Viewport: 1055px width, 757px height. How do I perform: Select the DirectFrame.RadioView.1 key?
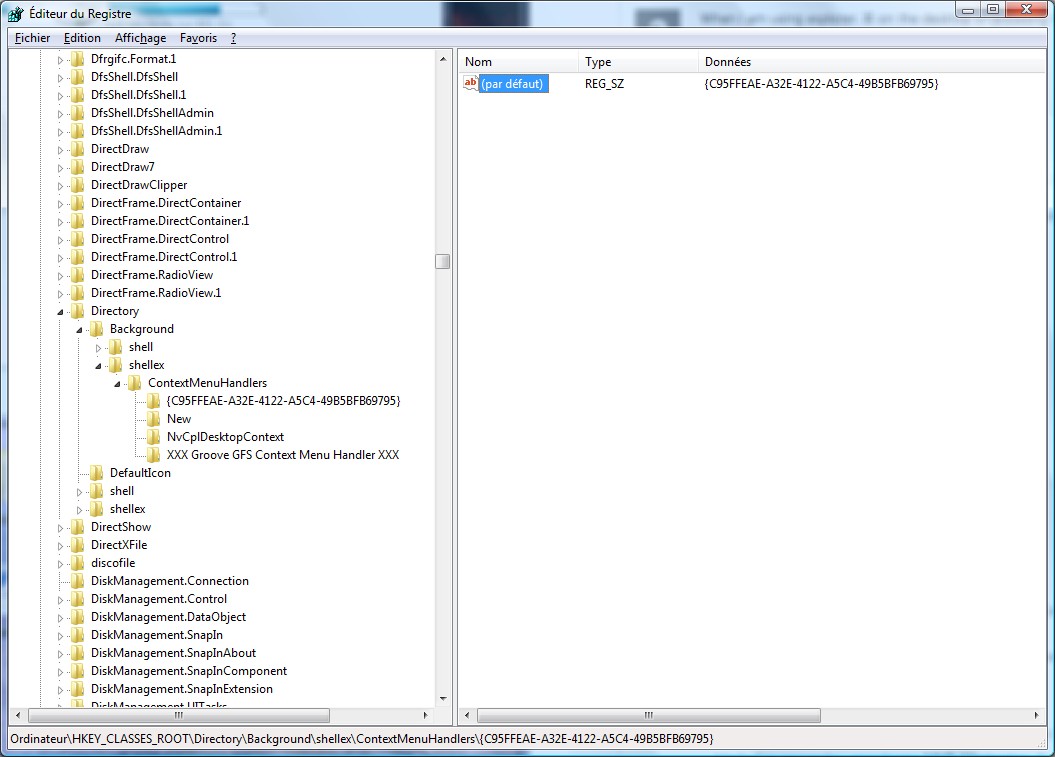pos(156,293)
